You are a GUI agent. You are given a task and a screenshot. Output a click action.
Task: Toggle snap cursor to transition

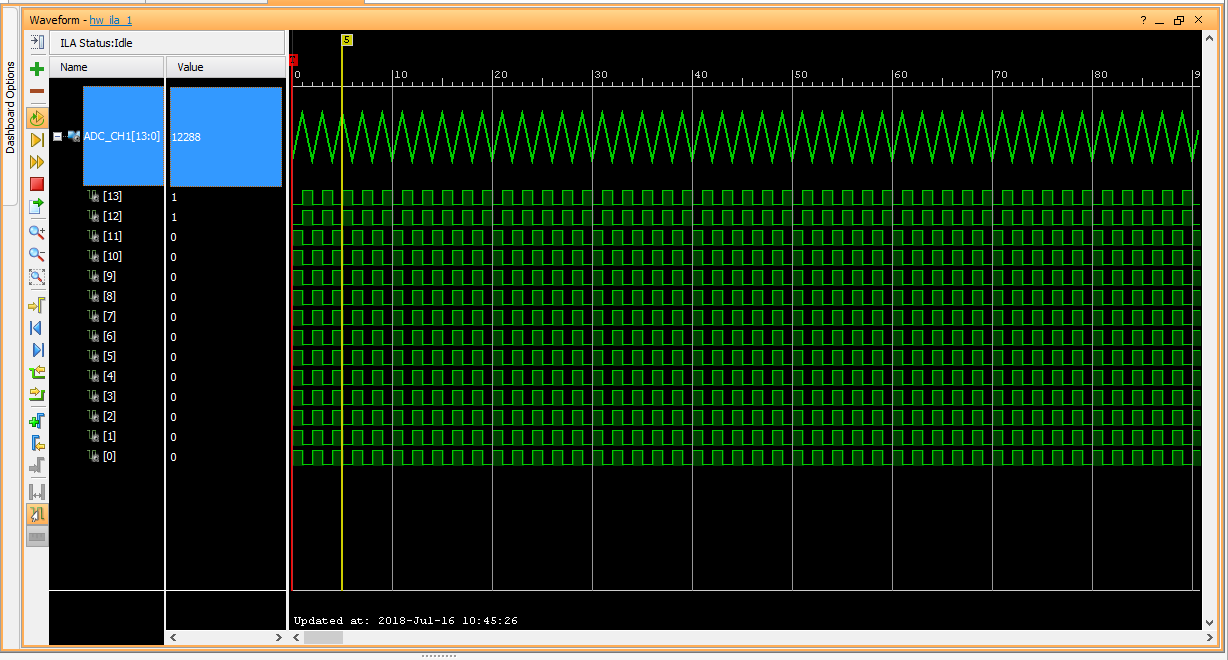point(37,514)
